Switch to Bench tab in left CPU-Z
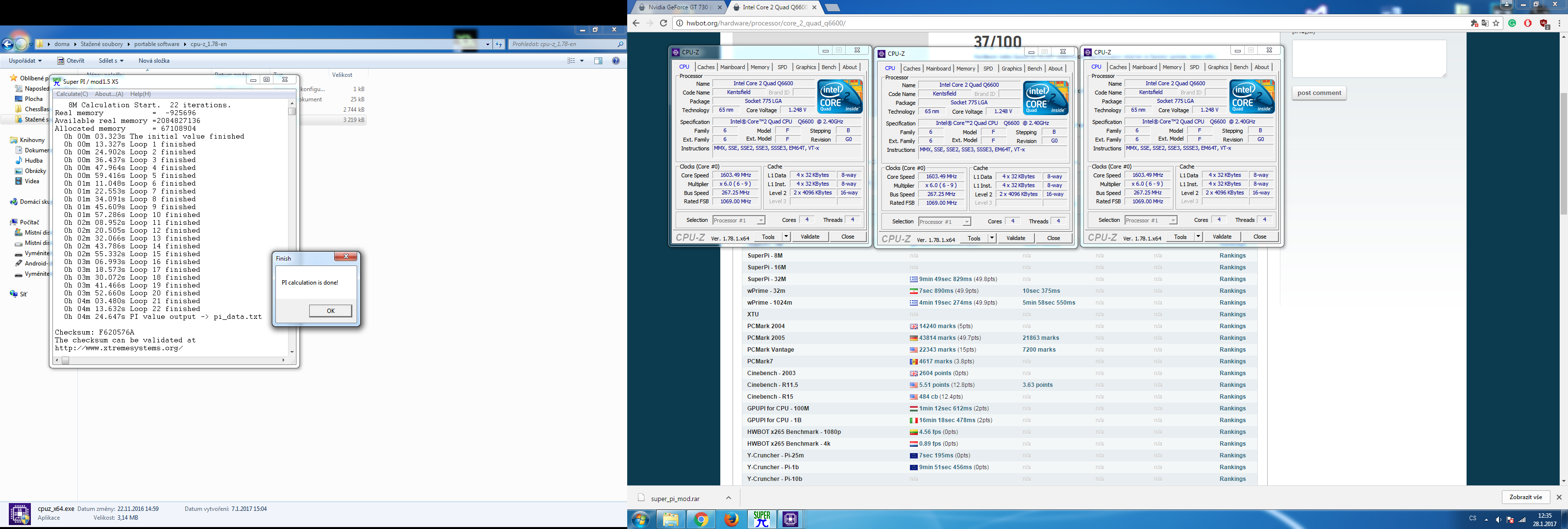The width and height of the screenshot is (1568, 529). point(829,67)
